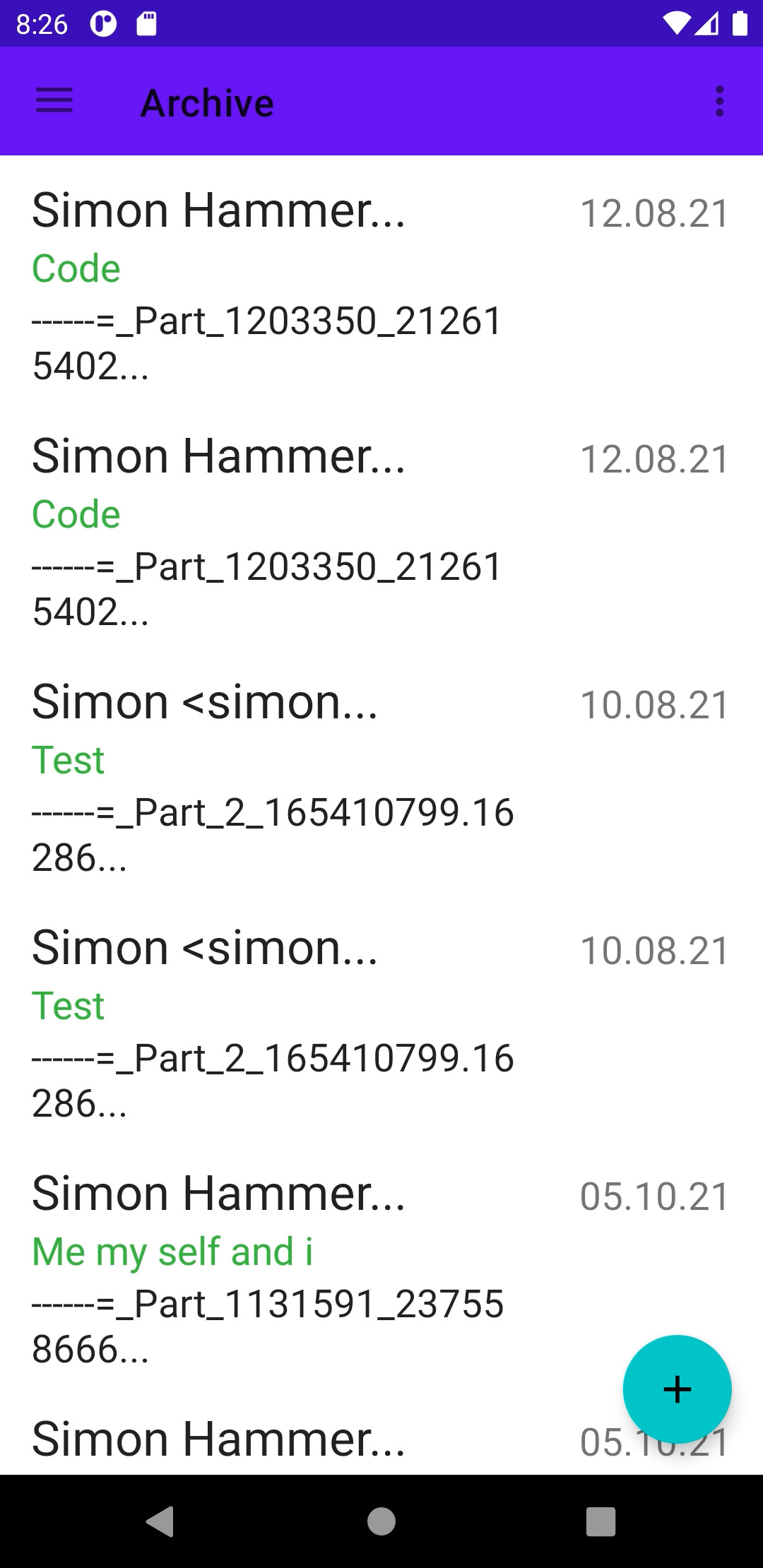Open the hamburger navigation menu
763x1568 pixels.
point(54,101)
